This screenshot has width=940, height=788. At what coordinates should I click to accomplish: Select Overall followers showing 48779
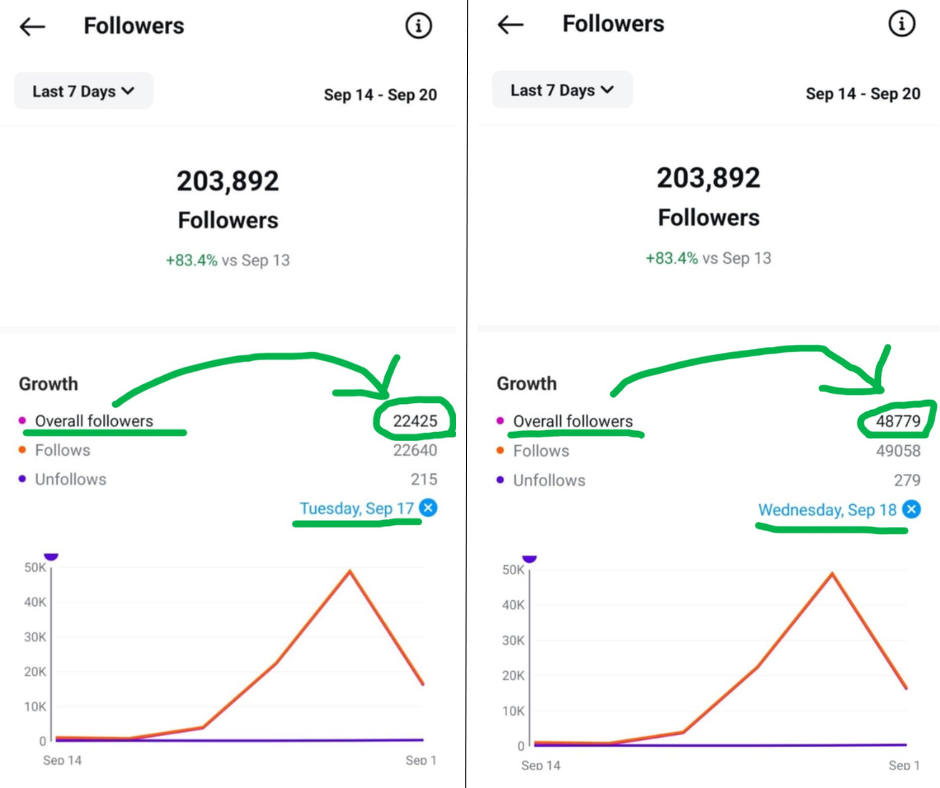click(573, 421)
